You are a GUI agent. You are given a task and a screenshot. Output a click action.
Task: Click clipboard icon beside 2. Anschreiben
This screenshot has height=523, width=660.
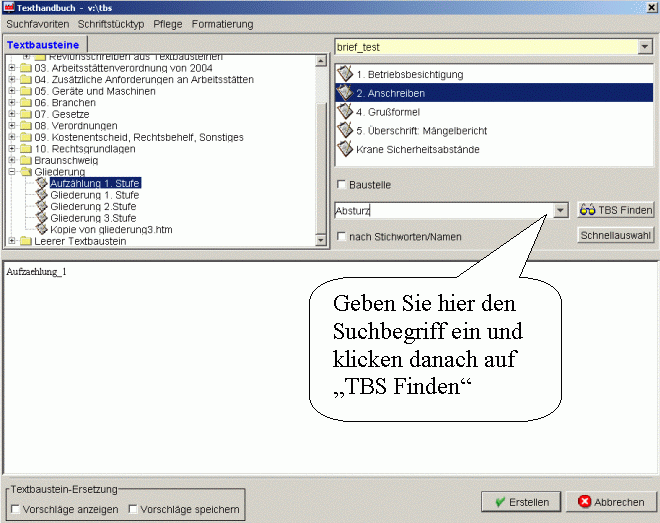click(345, 93)
